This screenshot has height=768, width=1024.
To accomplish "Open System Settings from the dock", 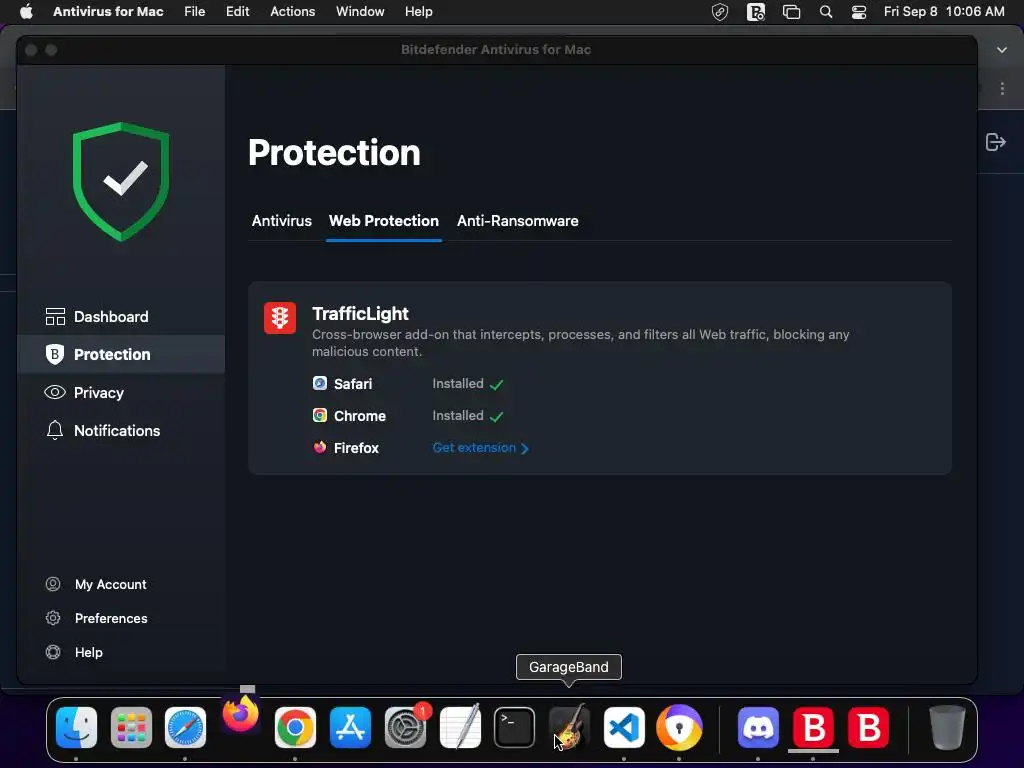I will coord(405,727).
